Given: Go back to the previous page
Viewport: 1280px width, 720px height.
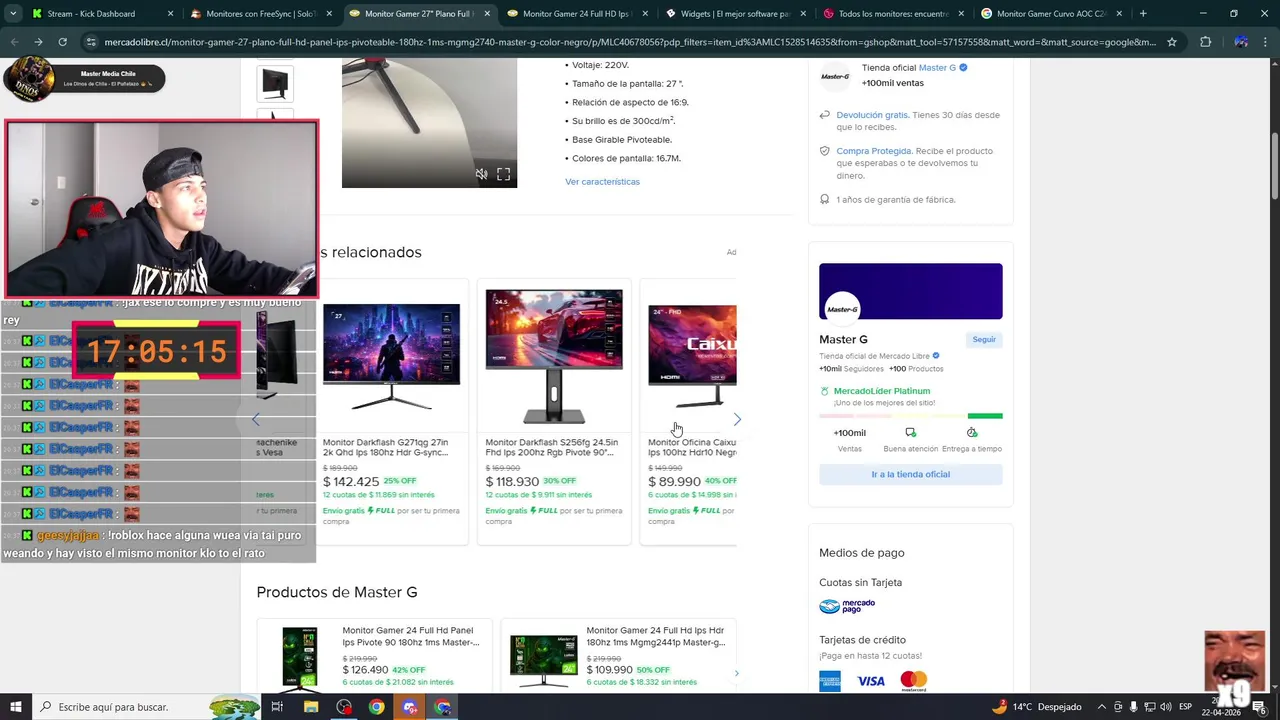Looking at the screenshot, I should pos(14,42).
